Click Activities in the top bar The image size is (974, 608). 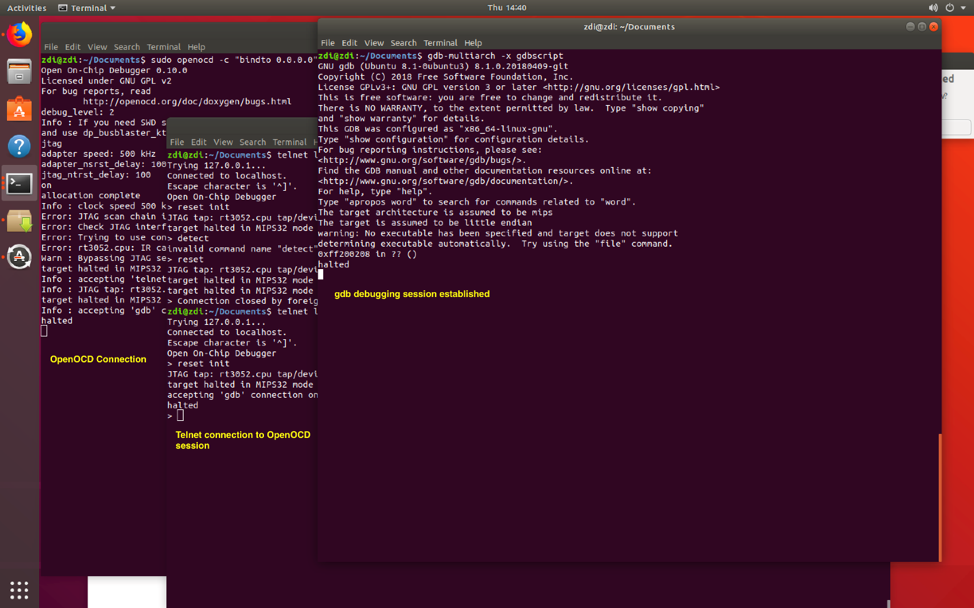point(27,8)
